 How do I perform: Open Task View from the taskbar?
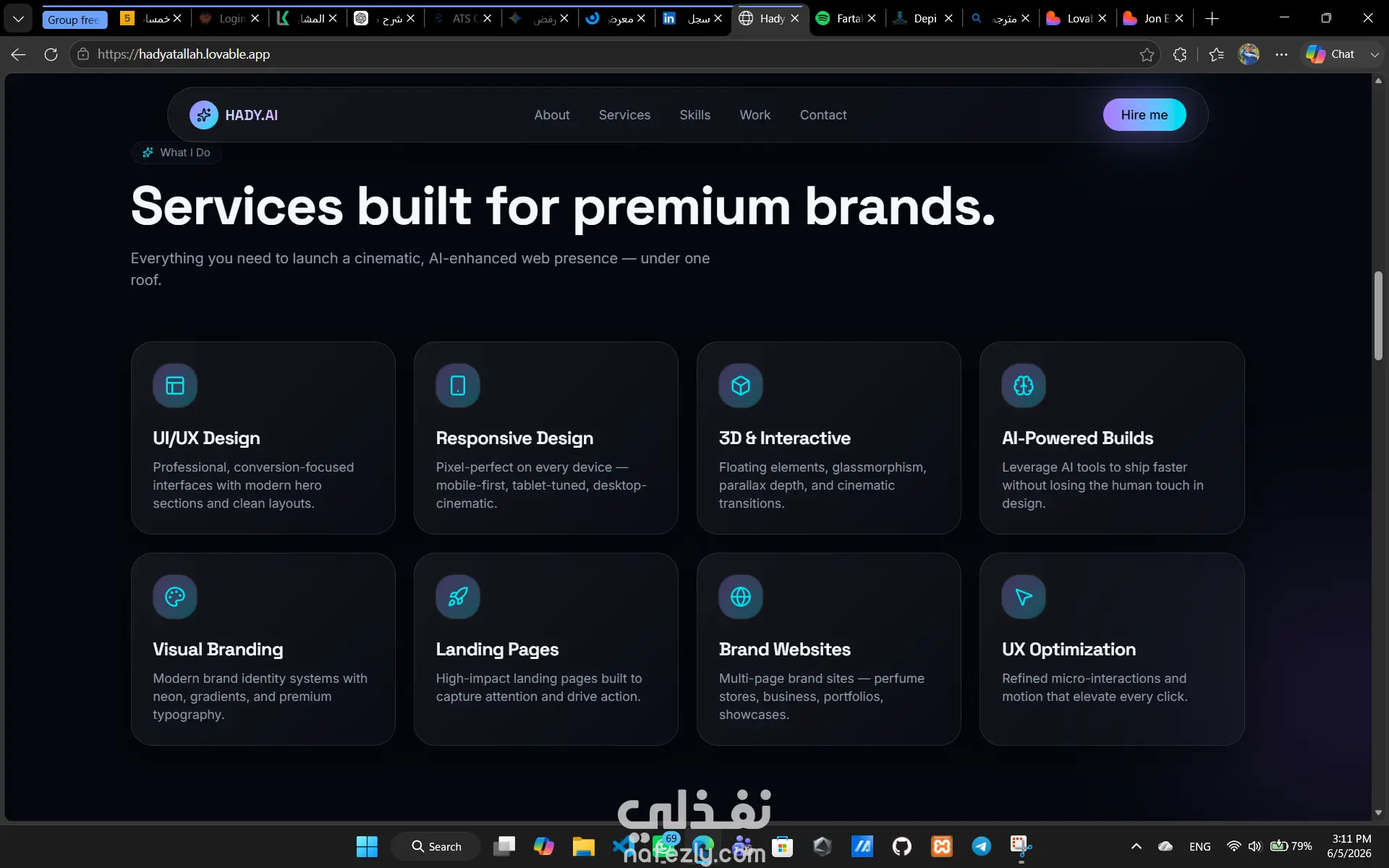coord(504,846)
